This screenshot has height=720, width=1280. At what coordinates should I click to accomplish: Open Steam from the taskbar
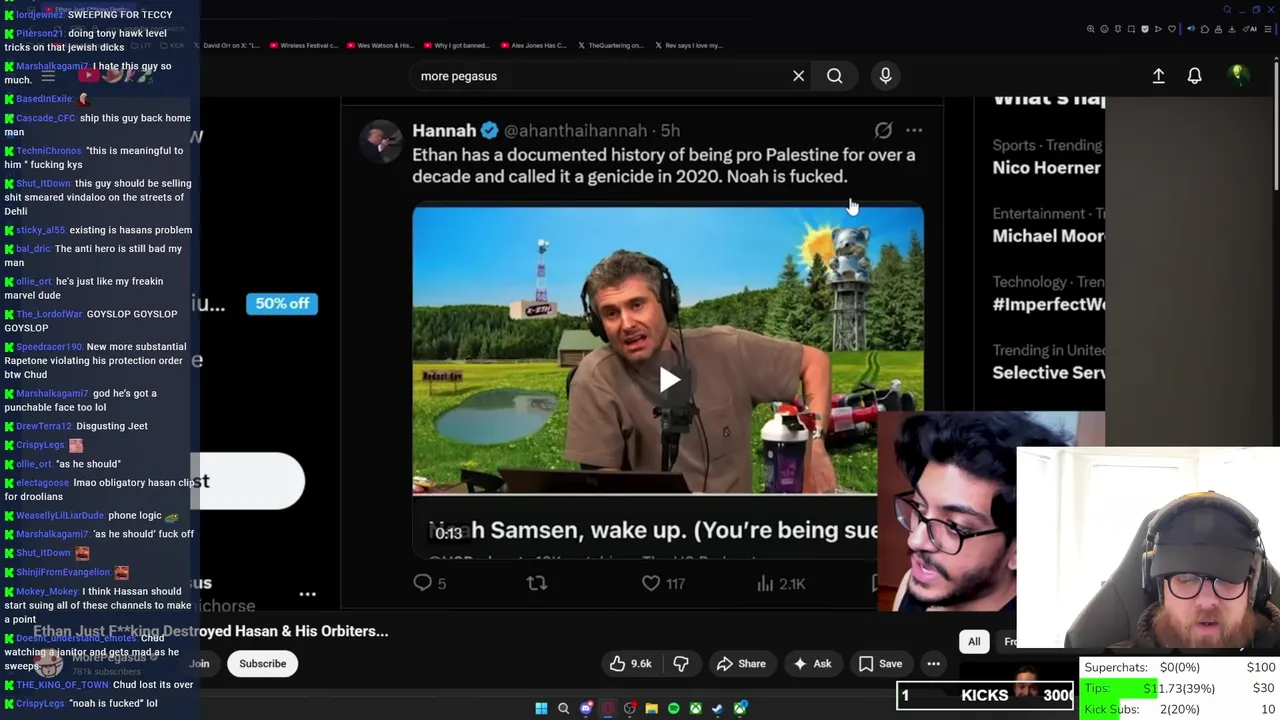click(x=717, y=708)
